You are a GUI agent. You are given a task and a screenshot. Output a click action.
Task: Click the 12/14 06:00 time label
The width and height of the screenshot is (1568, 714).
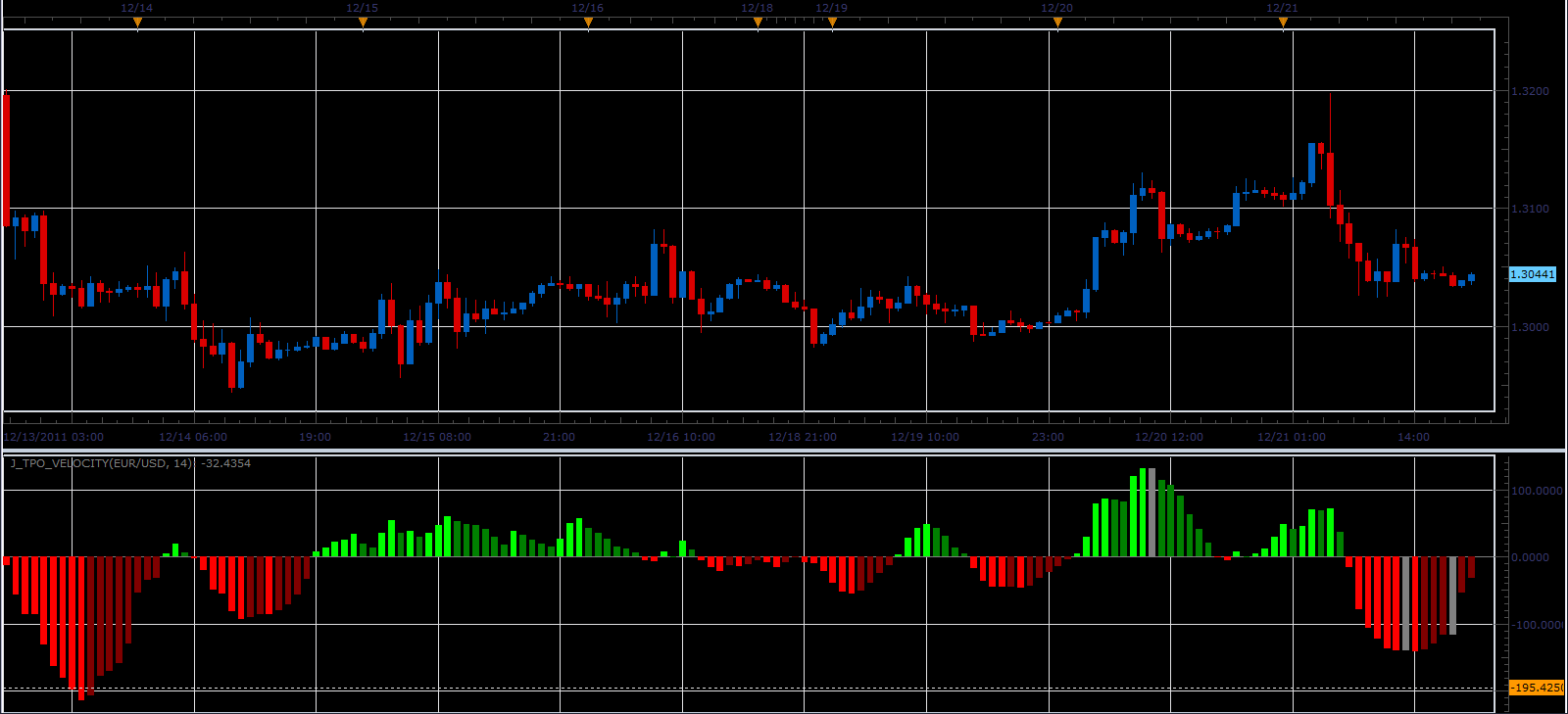click(x=193, y=437)
